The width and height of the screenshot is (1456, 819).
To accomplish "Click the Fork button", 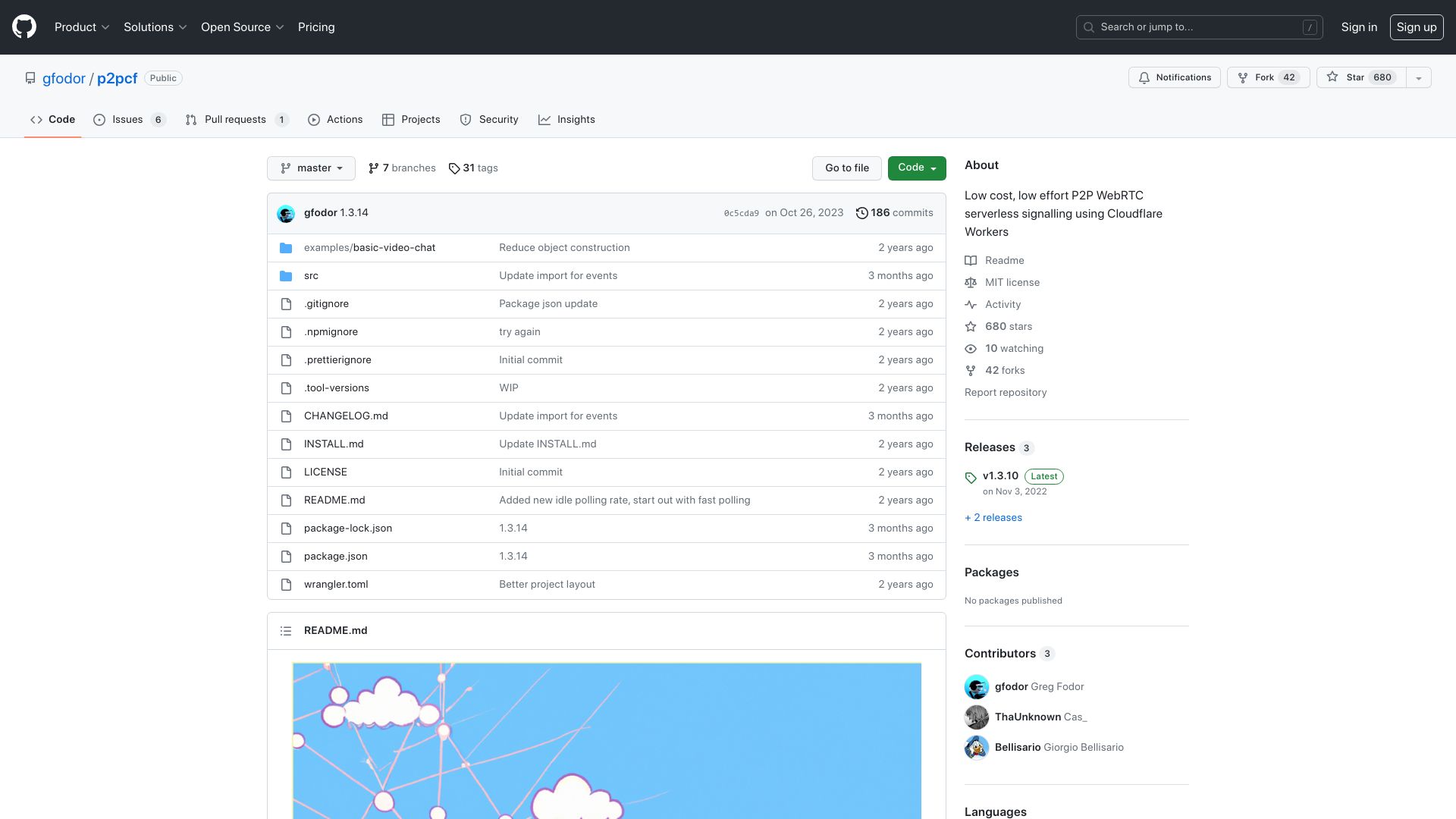I will (1269, 77).
